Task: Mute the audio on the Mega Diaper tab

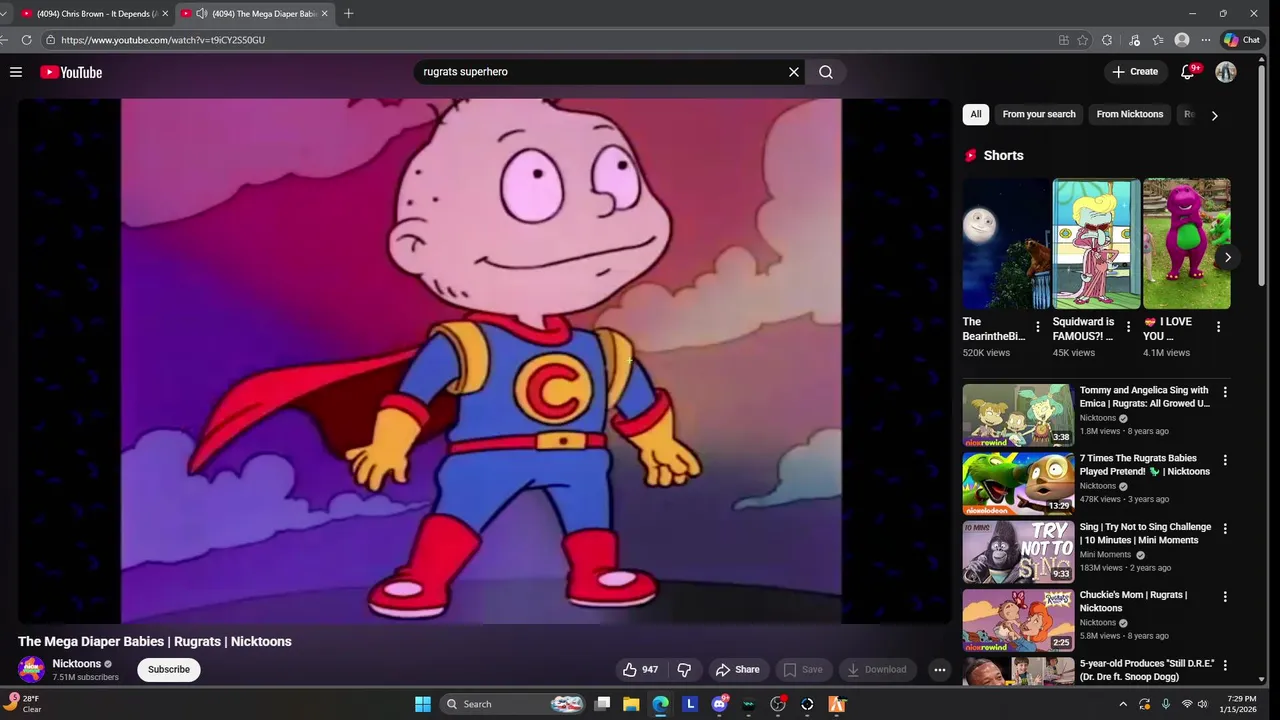Action: point(201,14)
